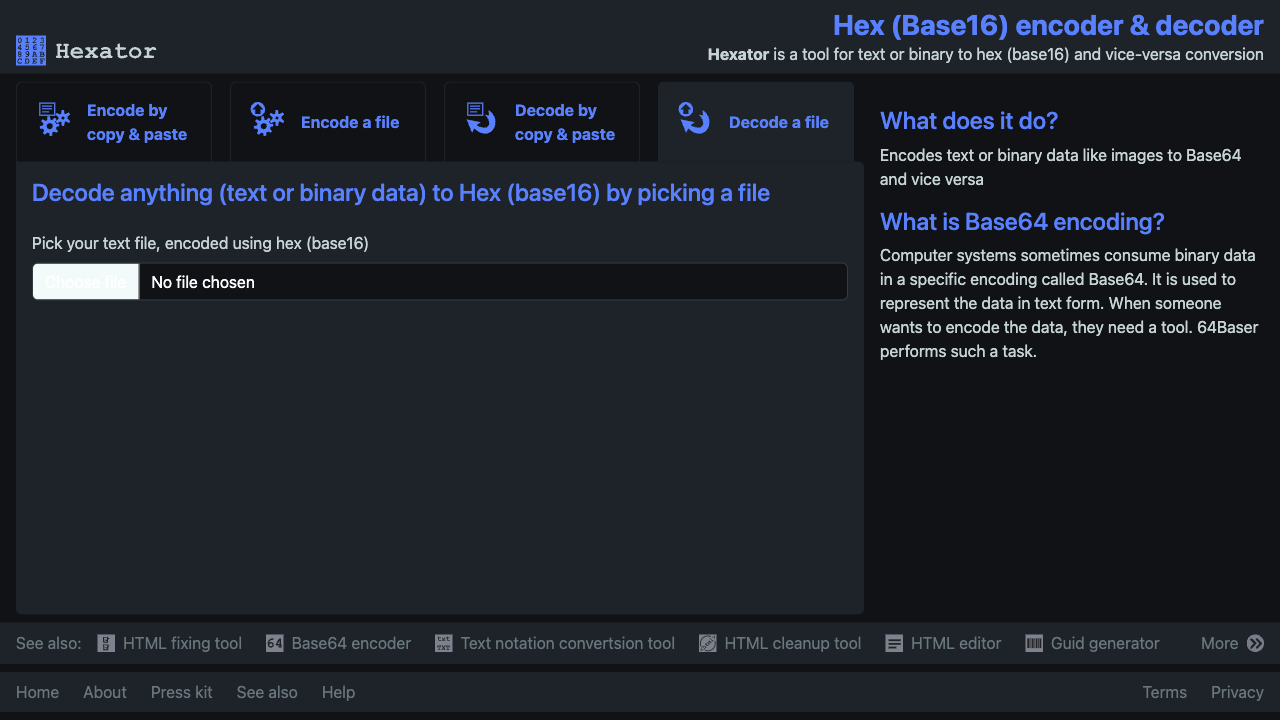1280x720 pixels.
Task: Click the HTML editor icon
Action: click(x=894, y=643)
